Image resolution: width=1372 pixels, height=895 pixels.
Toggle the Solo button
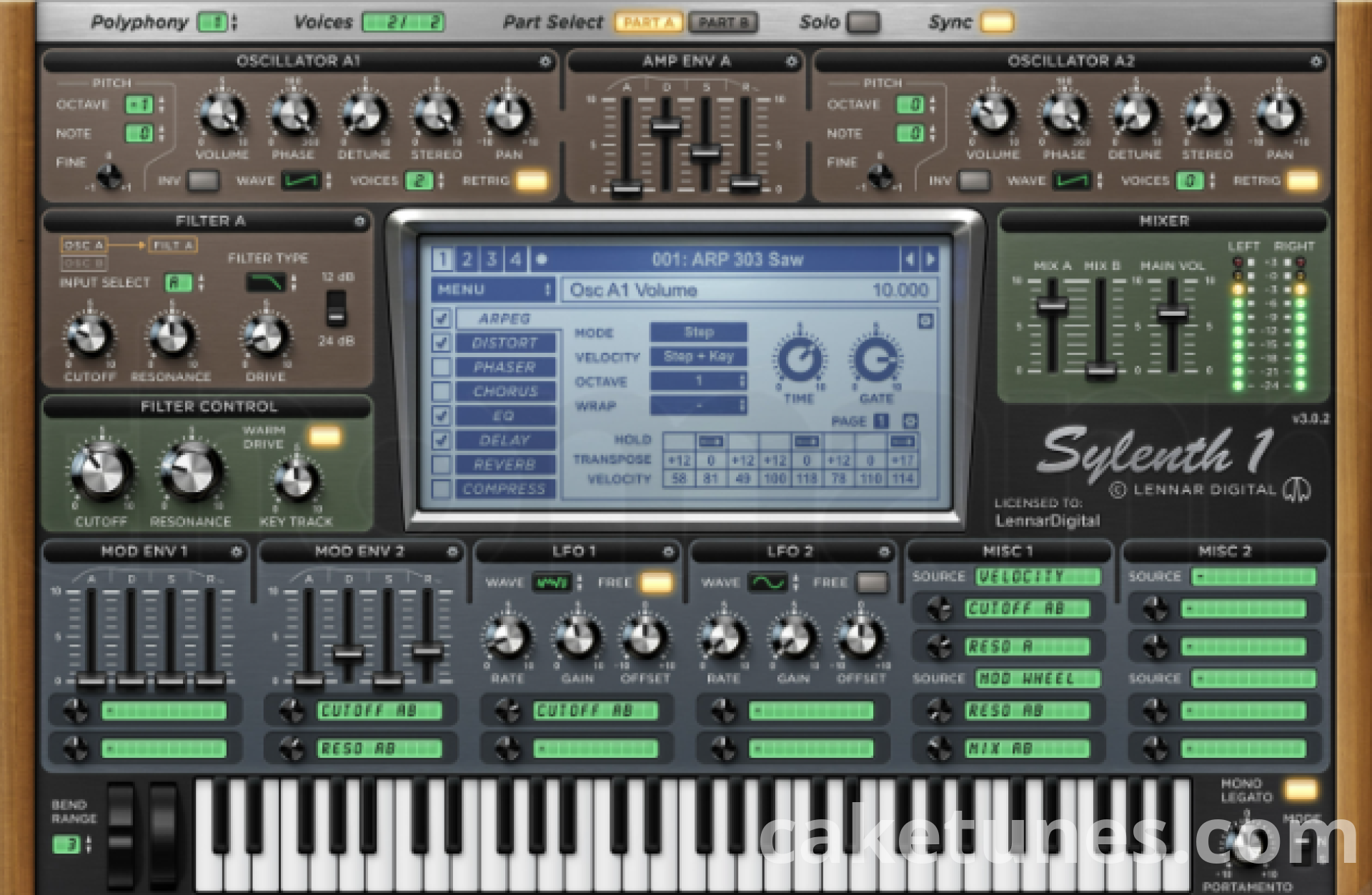coord(863,23)
